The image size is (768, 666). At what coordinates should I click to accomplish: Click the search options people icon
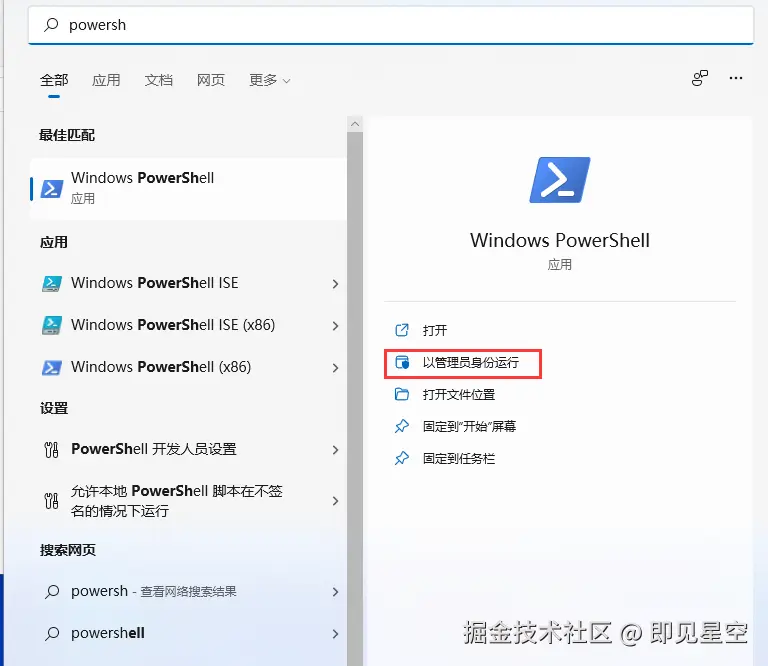(699, 78)
